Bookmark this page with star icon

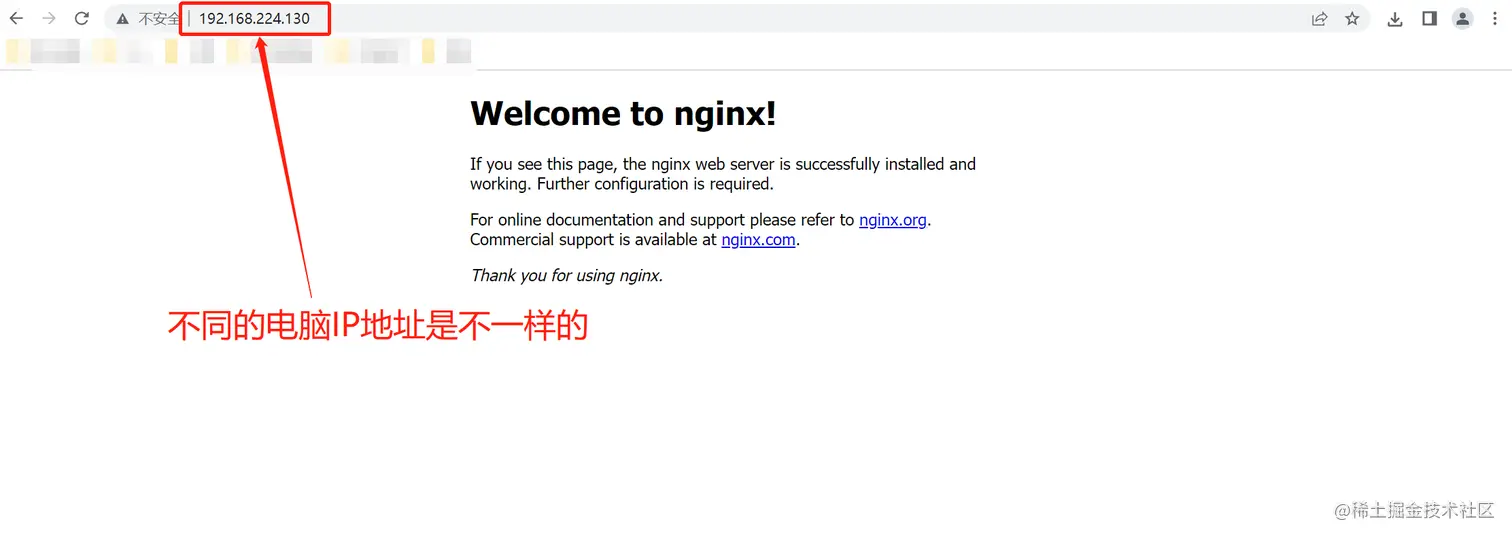[1352, 18]
